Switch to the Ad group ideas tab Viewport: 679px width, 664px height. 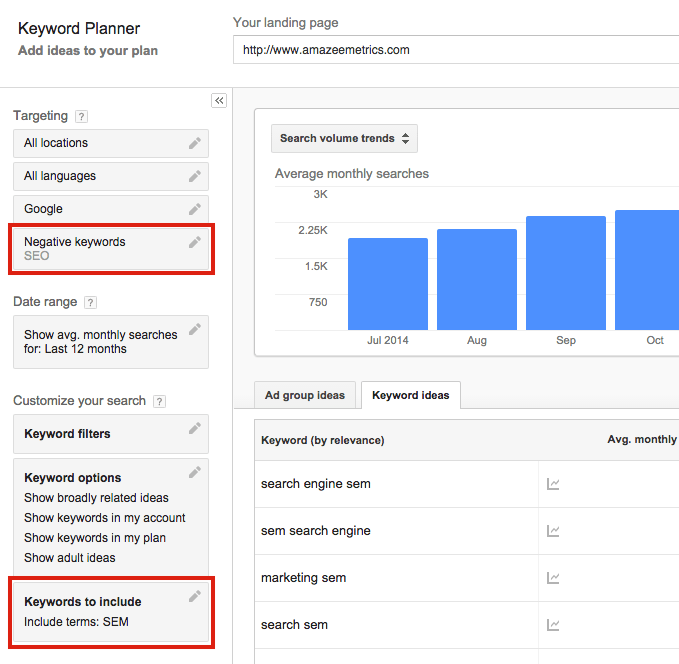[x=304, y=395]
